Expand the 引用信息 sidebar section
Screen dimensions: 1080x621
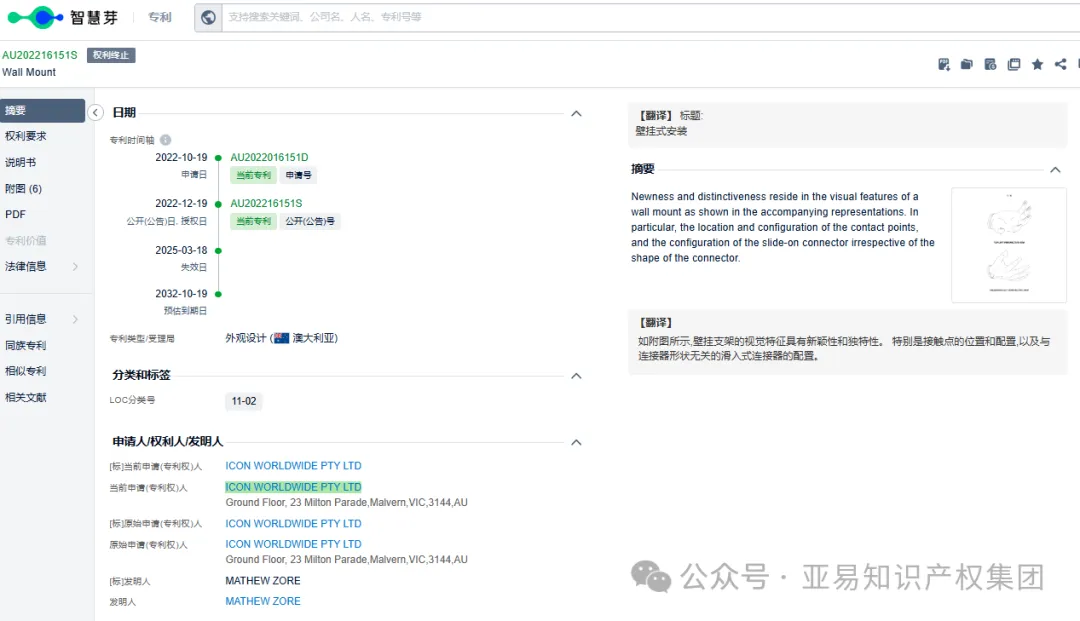30,318
